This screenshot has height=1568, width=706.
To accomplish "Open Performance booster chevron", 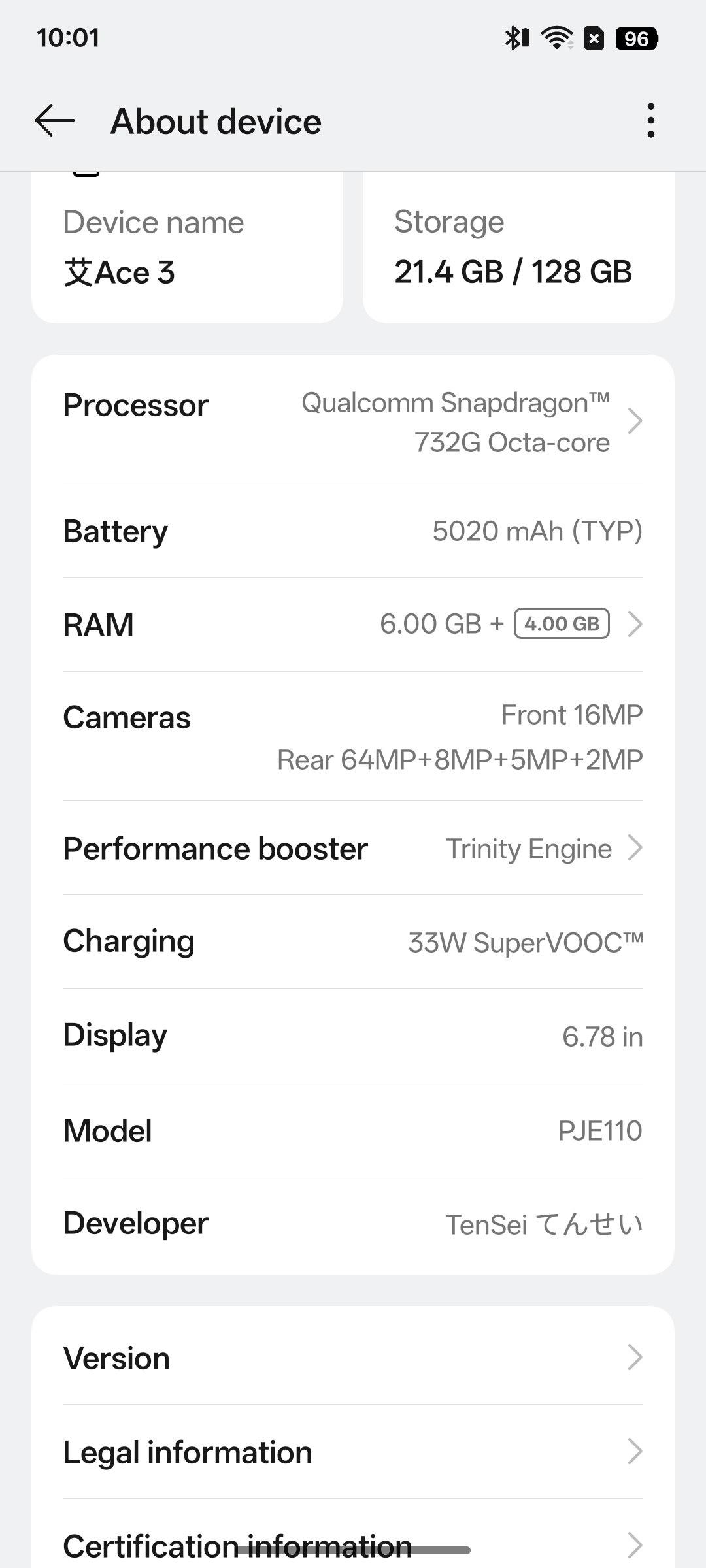I will [x=634, y=848].
